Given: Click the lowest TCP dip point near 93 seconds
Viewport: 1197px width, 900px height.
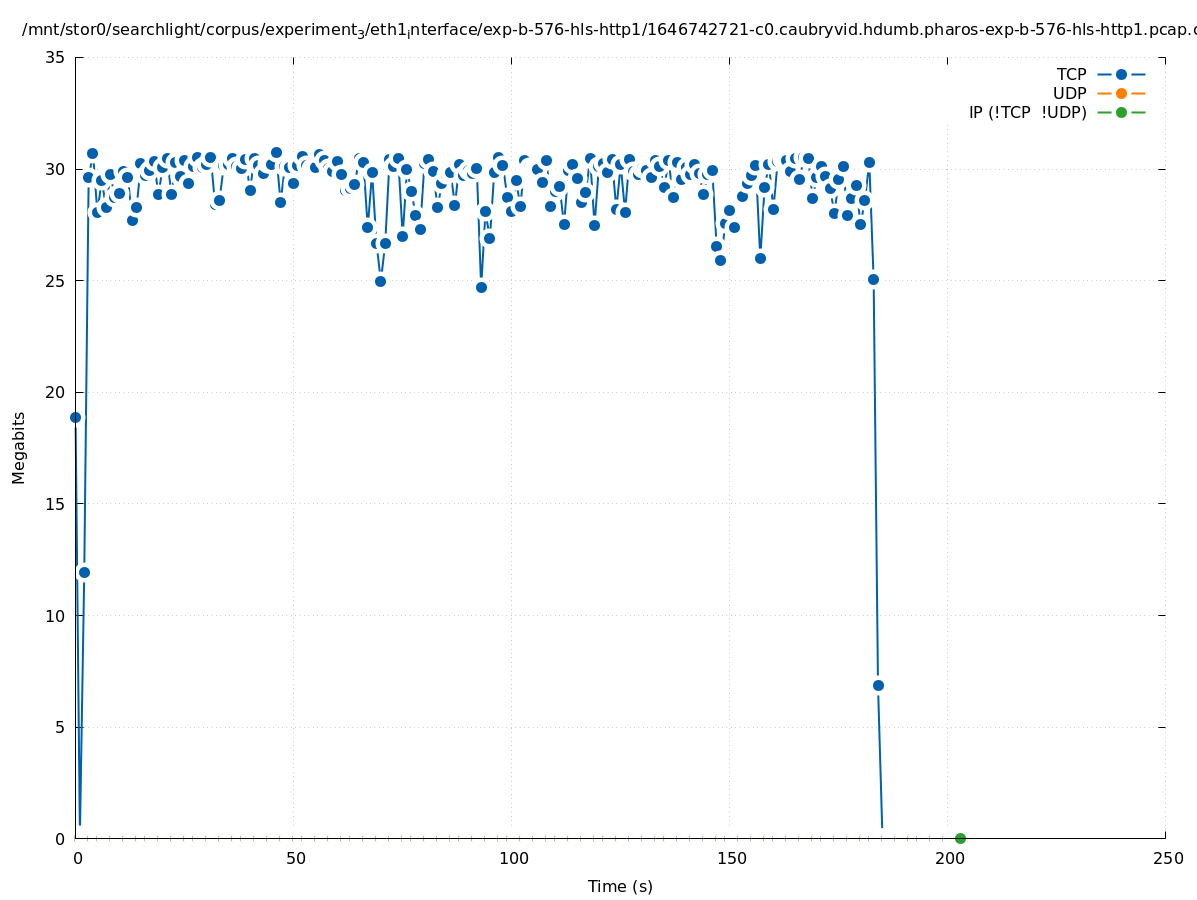Looking at the screenshot, I should pyautogui.click(x=481, y=287).
